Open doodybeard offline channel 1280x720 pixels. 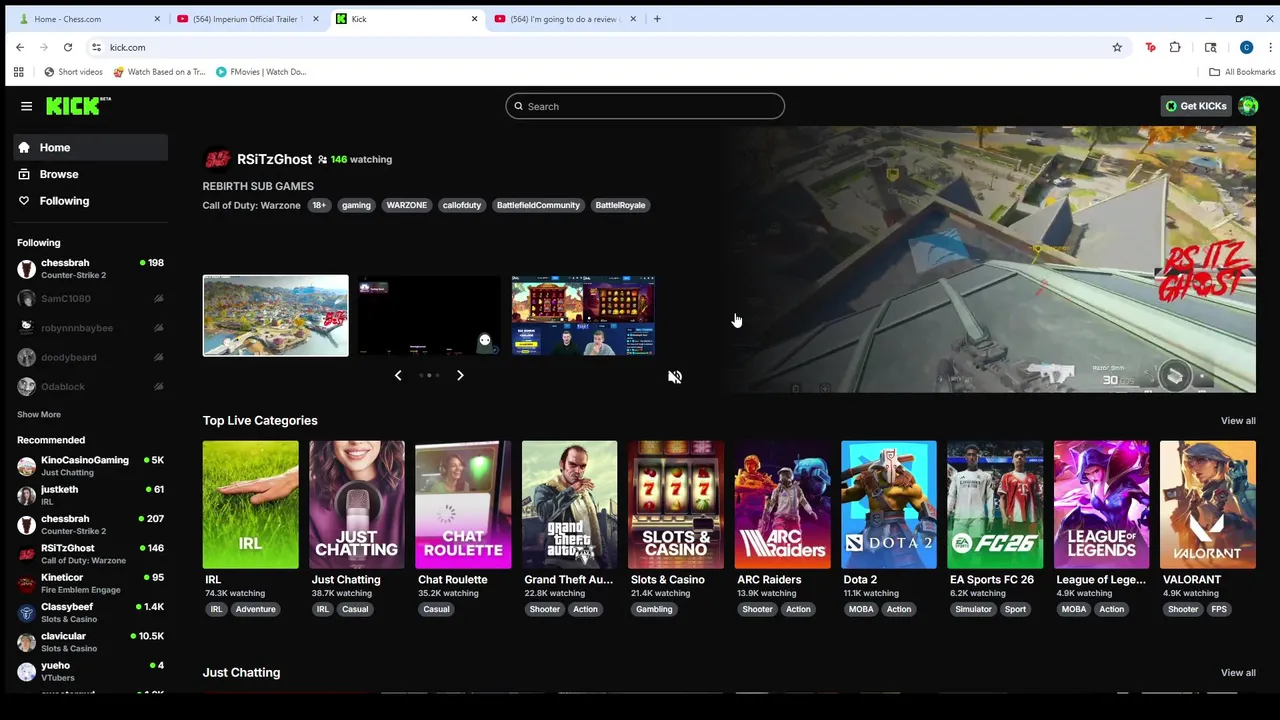(91, 357)
